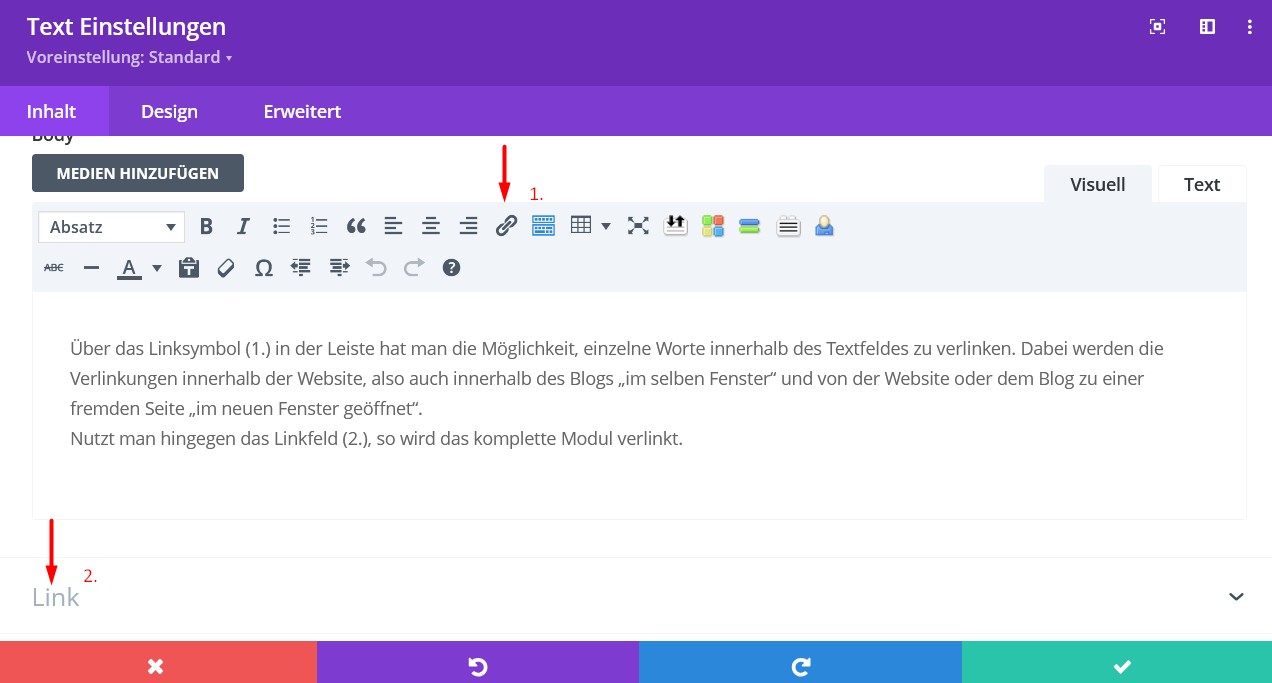
Task: Click the tabs shortcode icon
Action: coord(788,226)
